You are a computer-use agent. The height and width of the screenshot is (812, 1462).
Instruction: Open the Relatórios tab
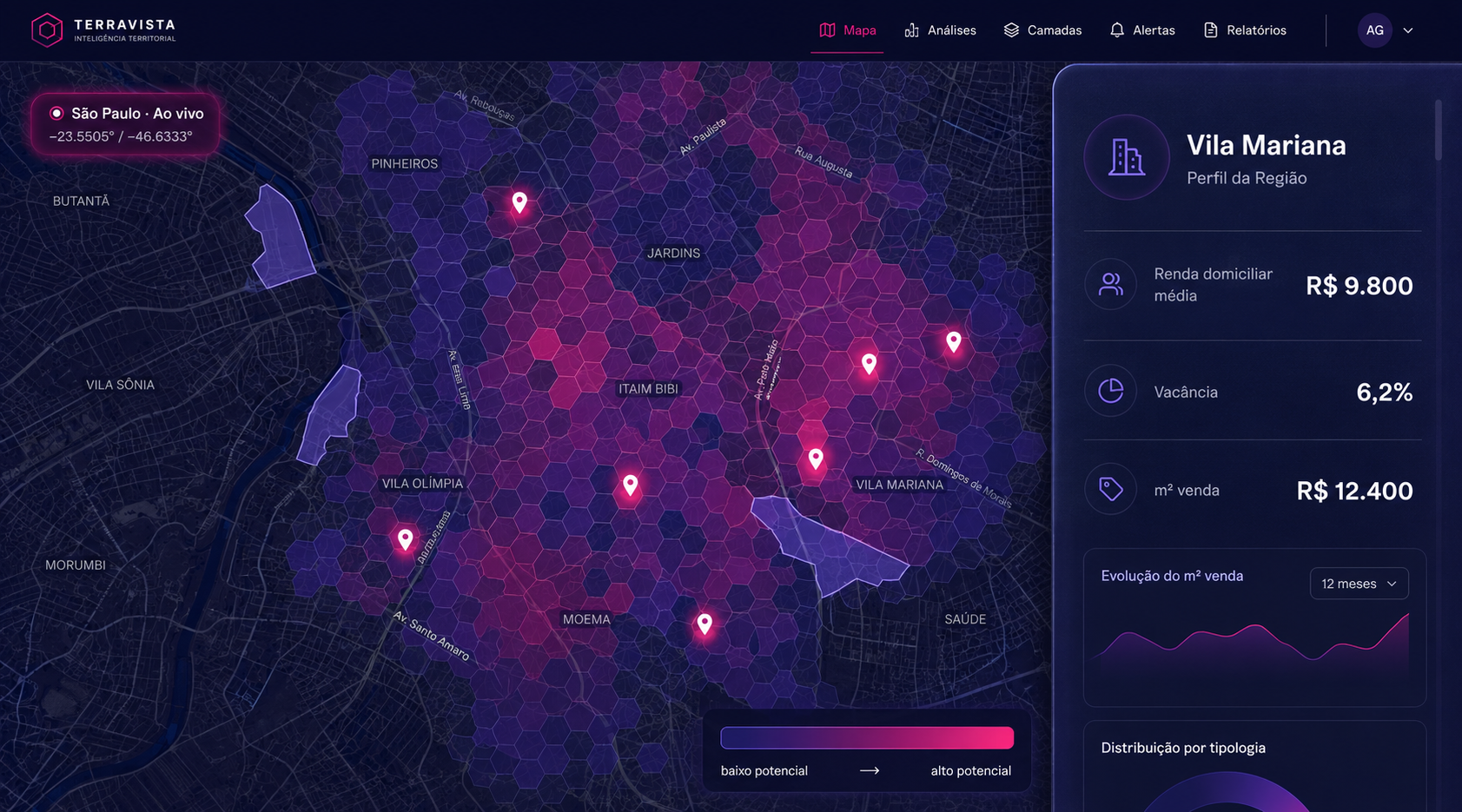click(x=1245, y=30)
